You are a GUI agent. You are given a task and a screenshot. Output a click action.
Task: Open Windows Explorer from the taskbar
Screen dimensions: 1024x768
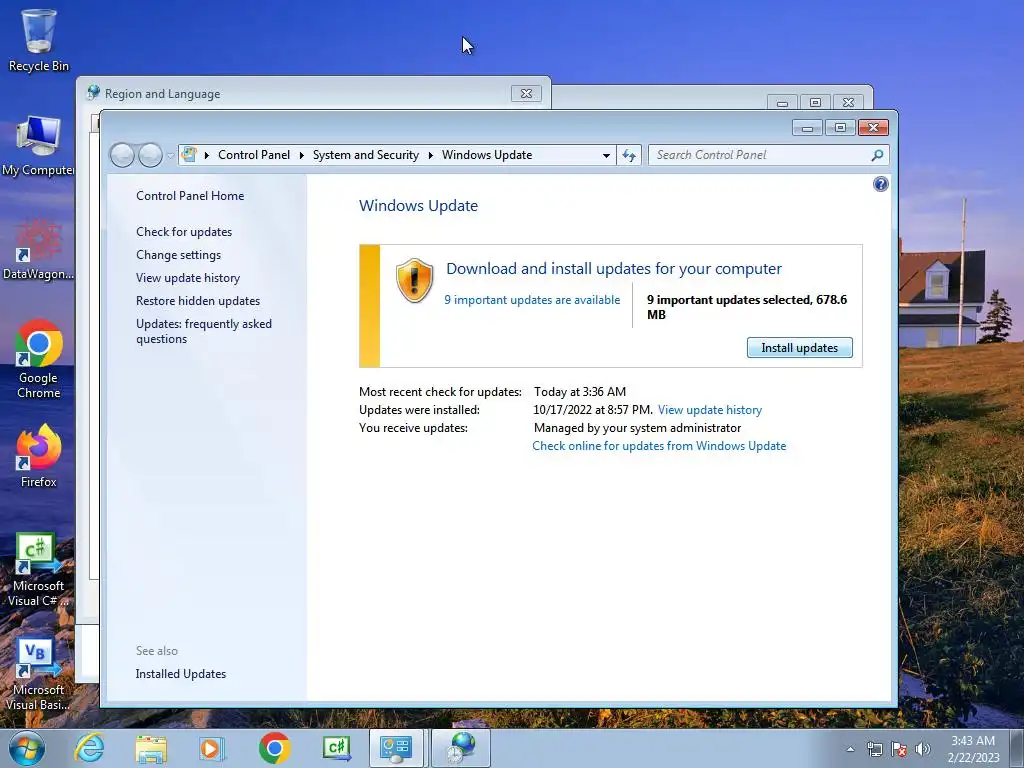click(151, 748)
